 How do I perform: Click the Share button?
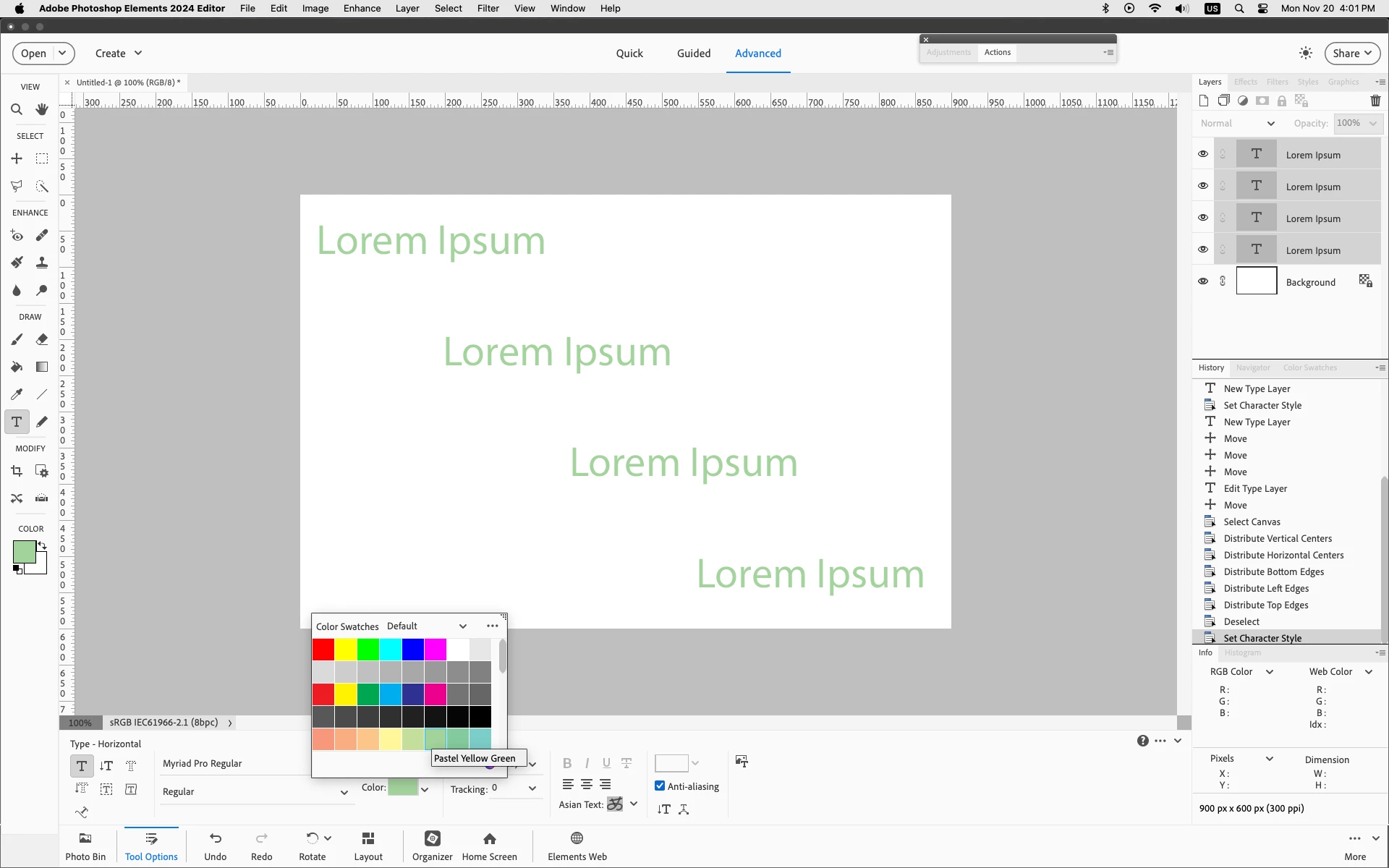pos(1351,54)
